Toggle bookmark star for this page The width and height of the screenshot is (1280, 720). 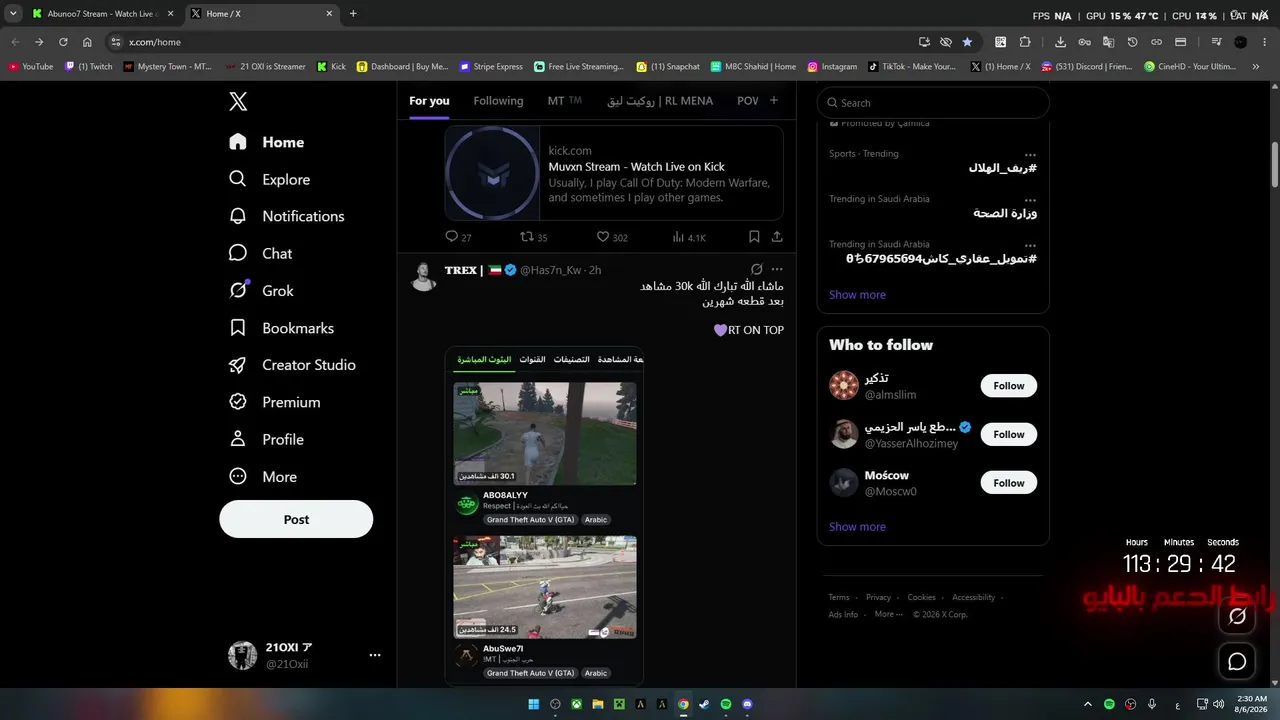(x=967, y=42)
